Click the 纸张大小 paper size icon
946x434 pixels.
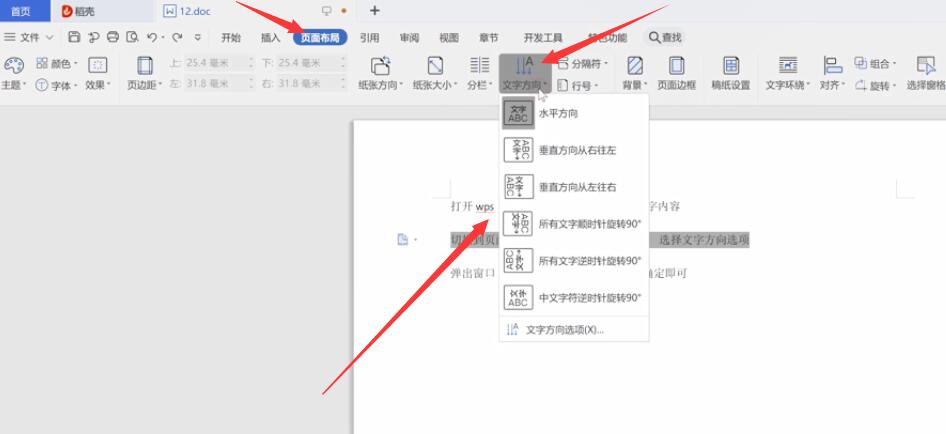pyautogui.click(x=435, y=65)
